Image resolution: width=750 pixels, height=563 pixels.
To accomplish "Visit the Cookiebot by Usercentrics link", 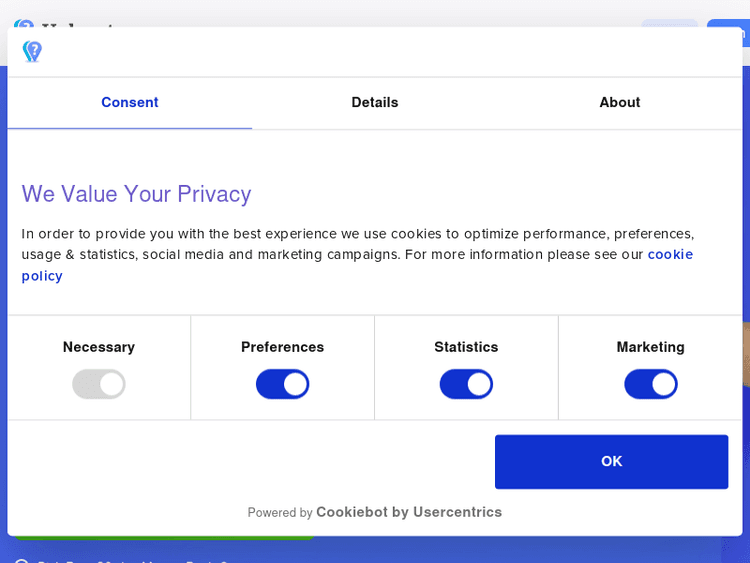I will (409, 512).
